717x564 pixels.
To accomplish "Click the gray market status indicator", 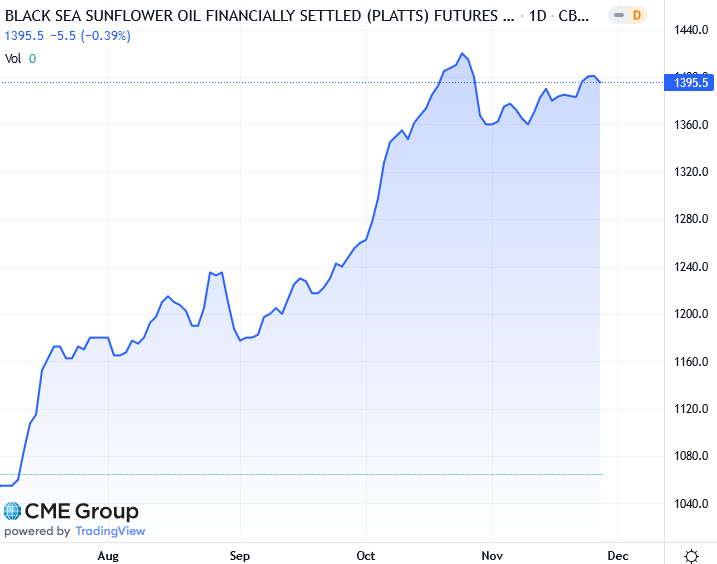I will click(614, 15).
